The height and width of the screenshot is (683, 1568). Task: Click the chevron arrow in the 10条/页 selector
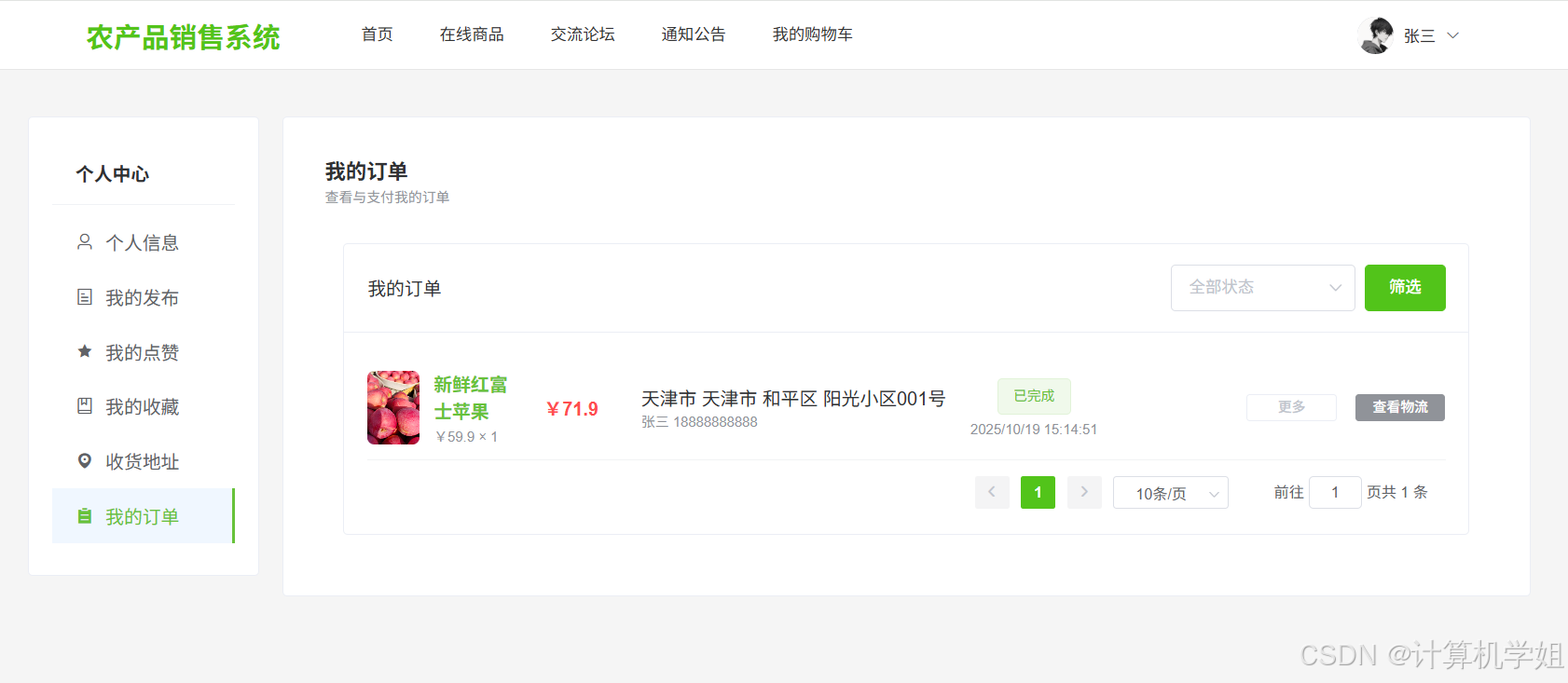click(x=1214, y=494)
